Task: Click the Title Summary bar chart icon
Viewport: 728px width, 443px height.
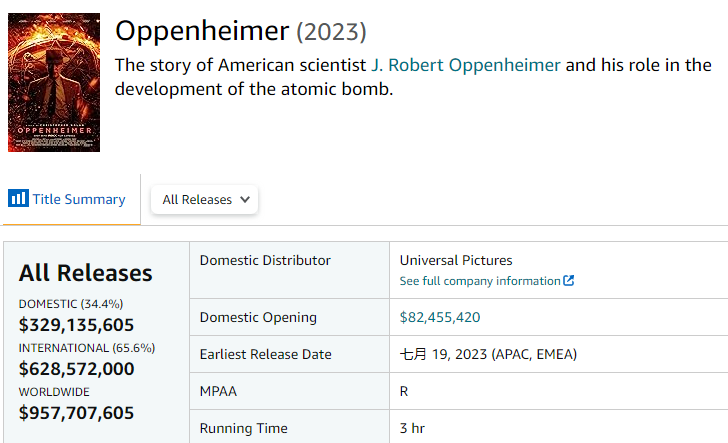Action: [18, 198]
